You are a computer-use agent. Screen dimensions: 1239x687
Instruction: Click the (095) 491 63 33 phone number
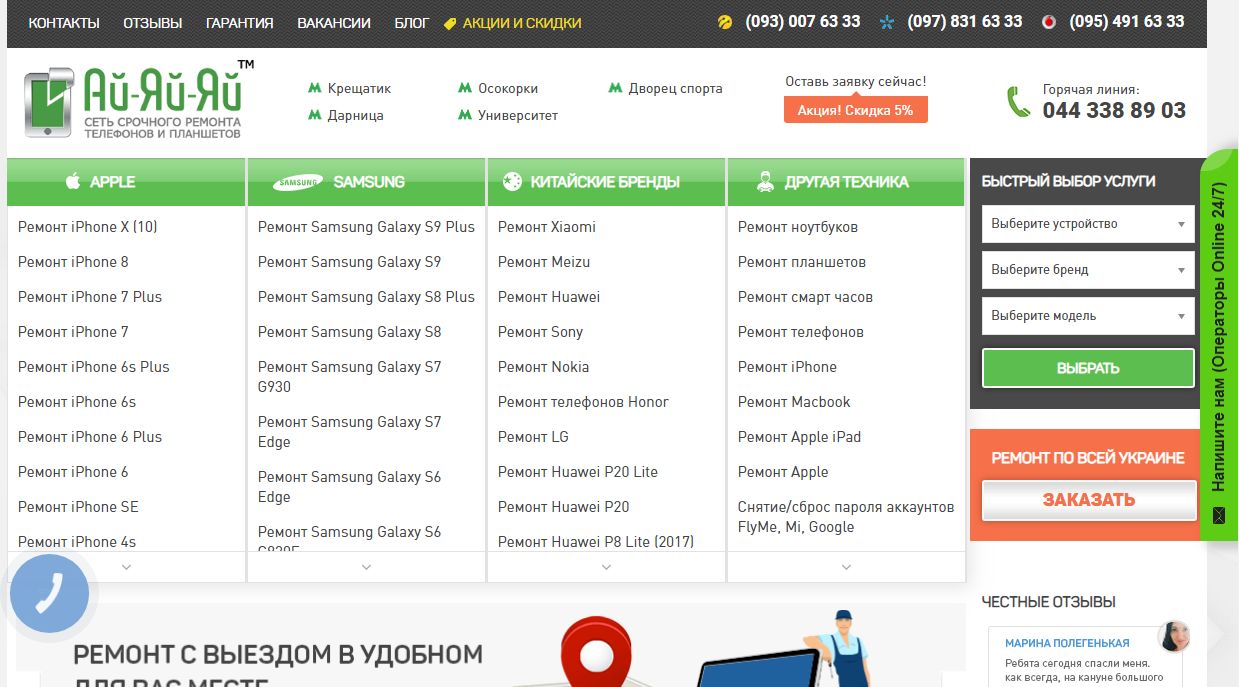(x=1127, y=21)
